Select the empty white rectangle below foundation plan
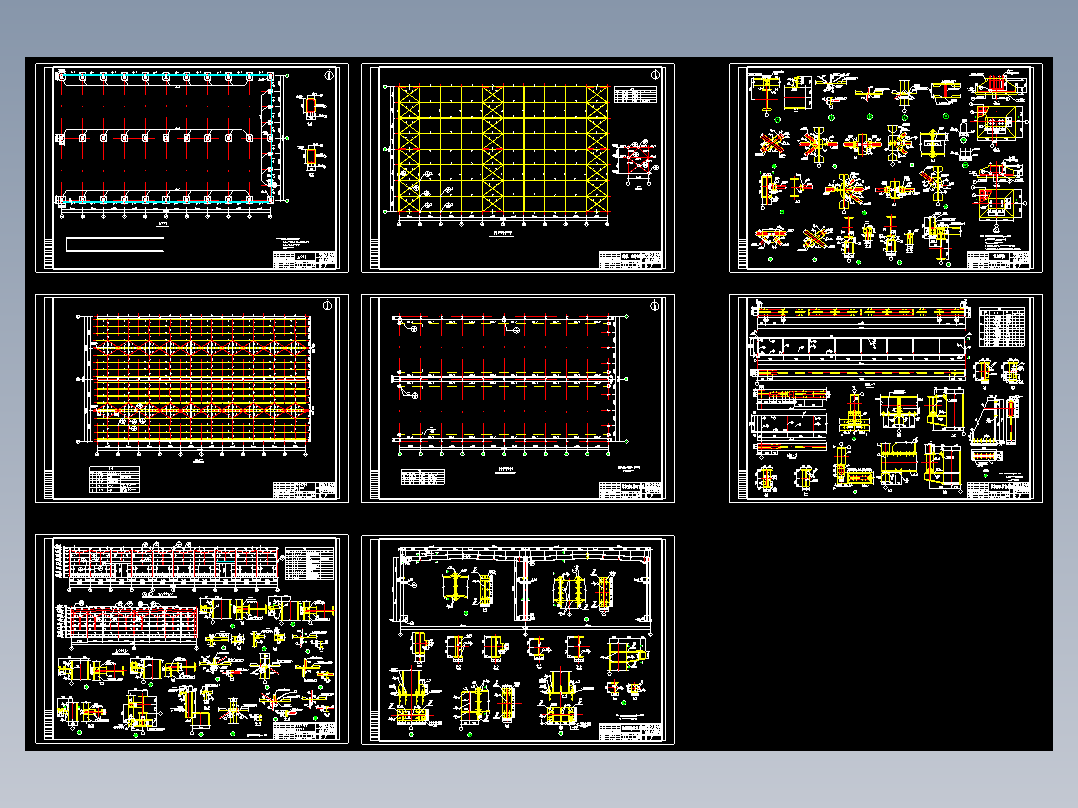 115,244
